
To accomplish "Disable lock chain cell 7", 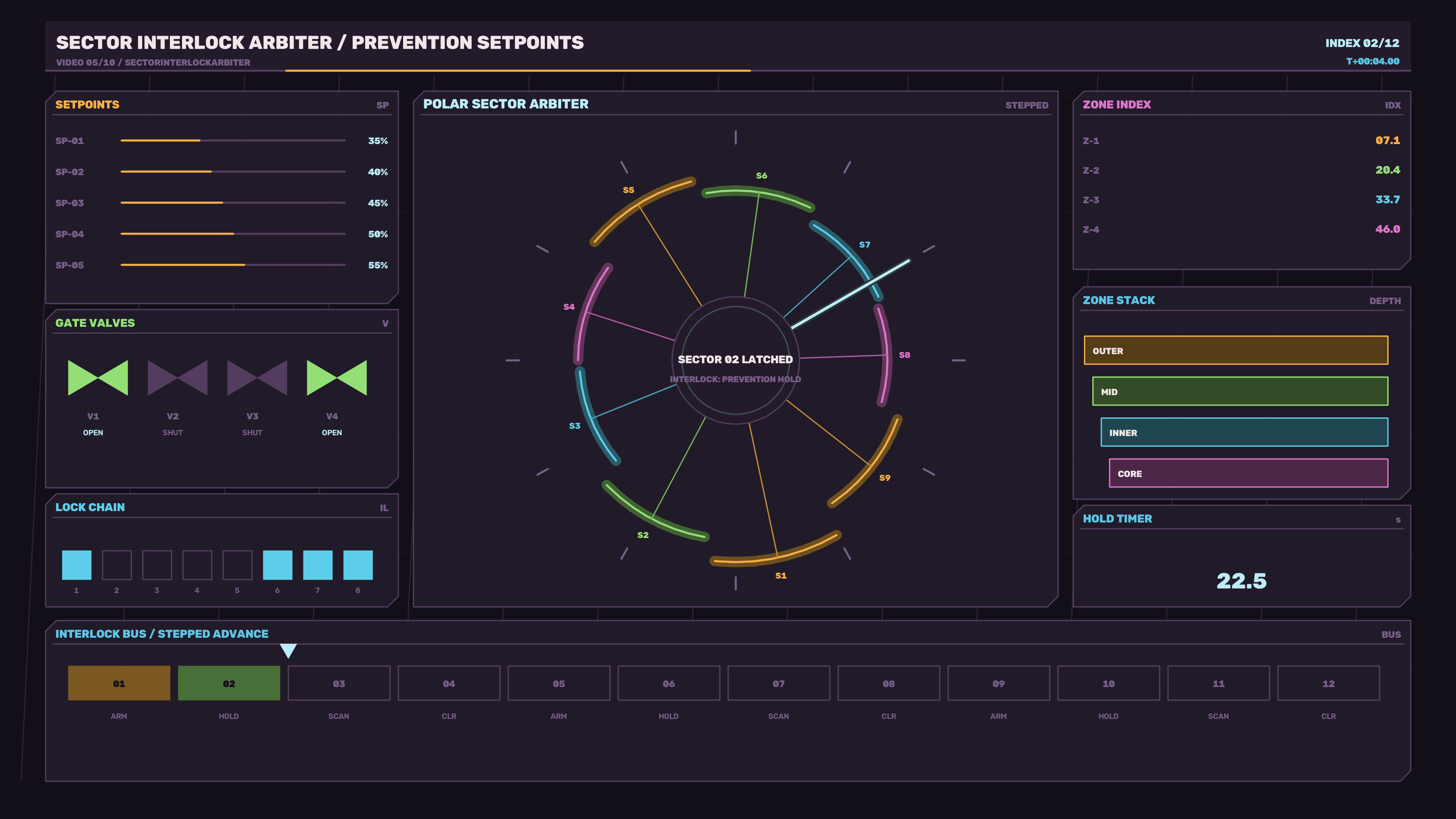I will click(318, 565).
